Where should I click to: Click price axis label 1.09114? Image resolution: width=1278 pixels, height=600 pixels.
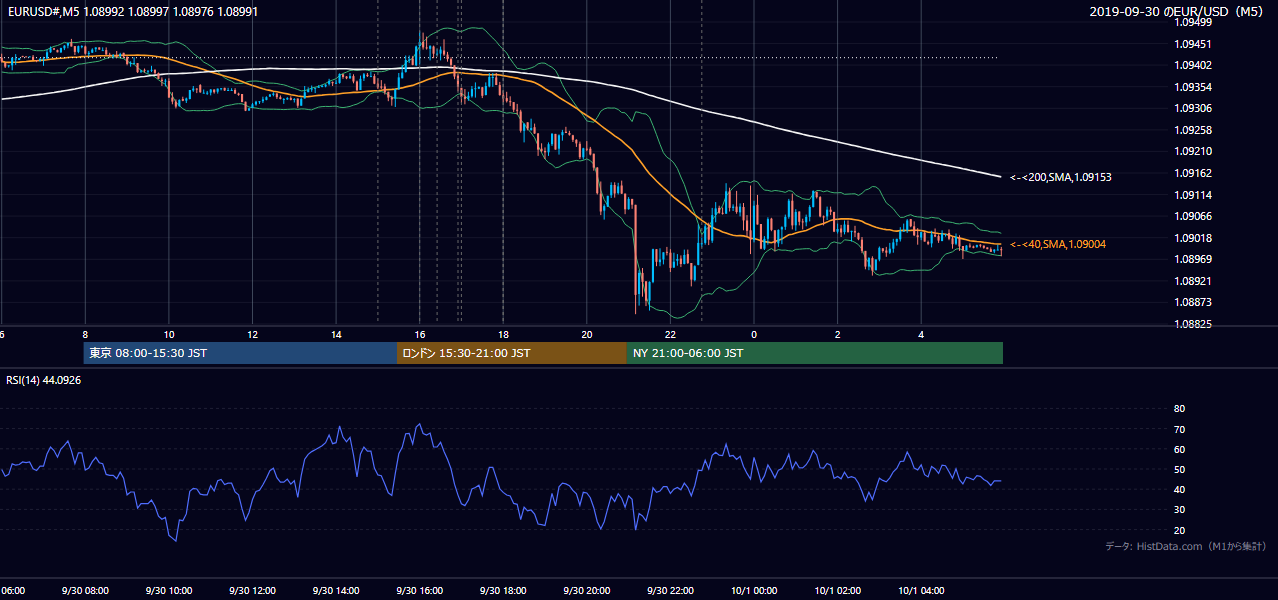1192,195
